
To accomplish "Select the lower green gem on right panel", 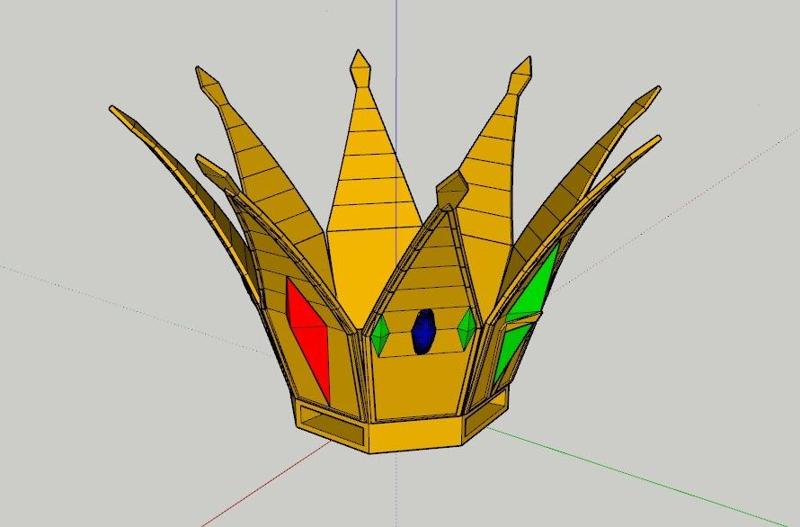I will [x=513, y=352].
